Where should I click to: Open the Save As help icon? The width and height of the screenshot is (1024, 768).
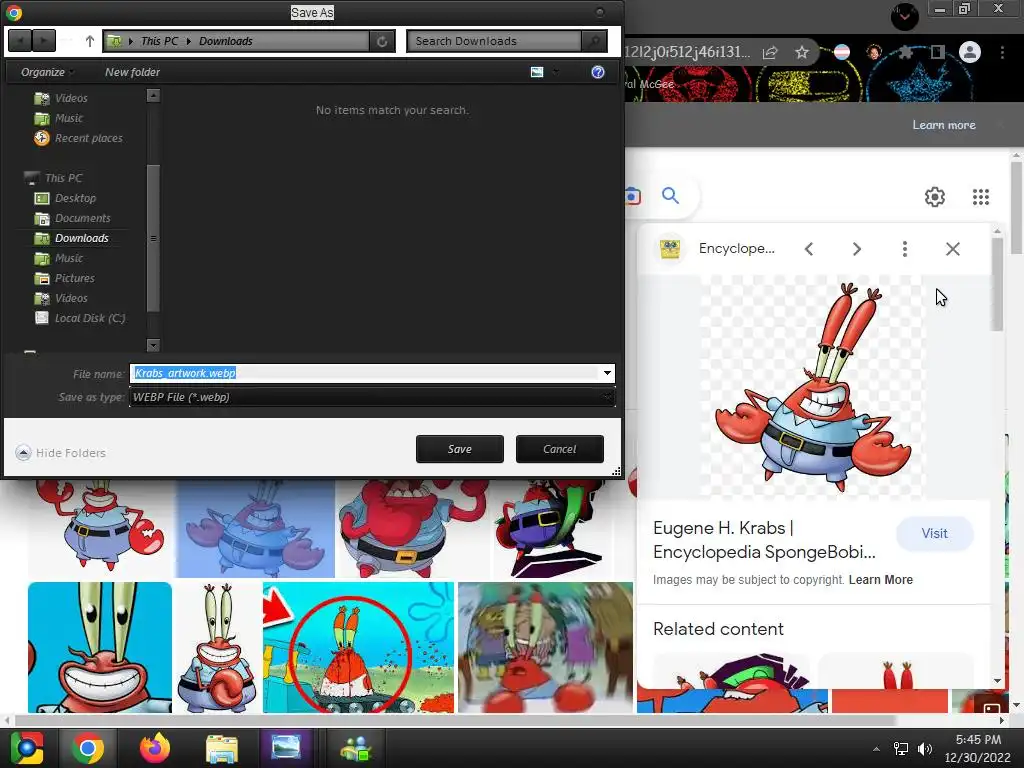pos(598,72)
